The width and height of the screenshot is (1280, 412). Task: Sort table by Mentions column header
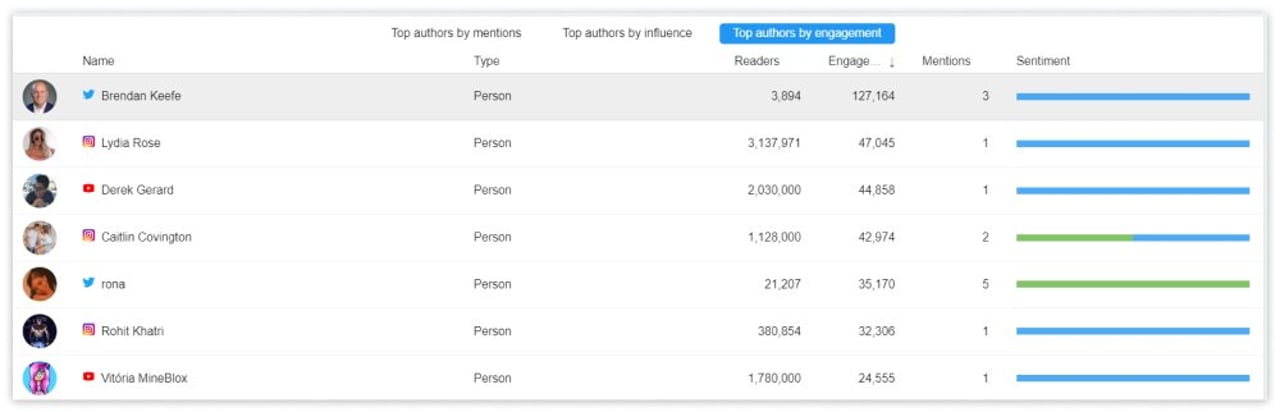[x=946, y=61]
